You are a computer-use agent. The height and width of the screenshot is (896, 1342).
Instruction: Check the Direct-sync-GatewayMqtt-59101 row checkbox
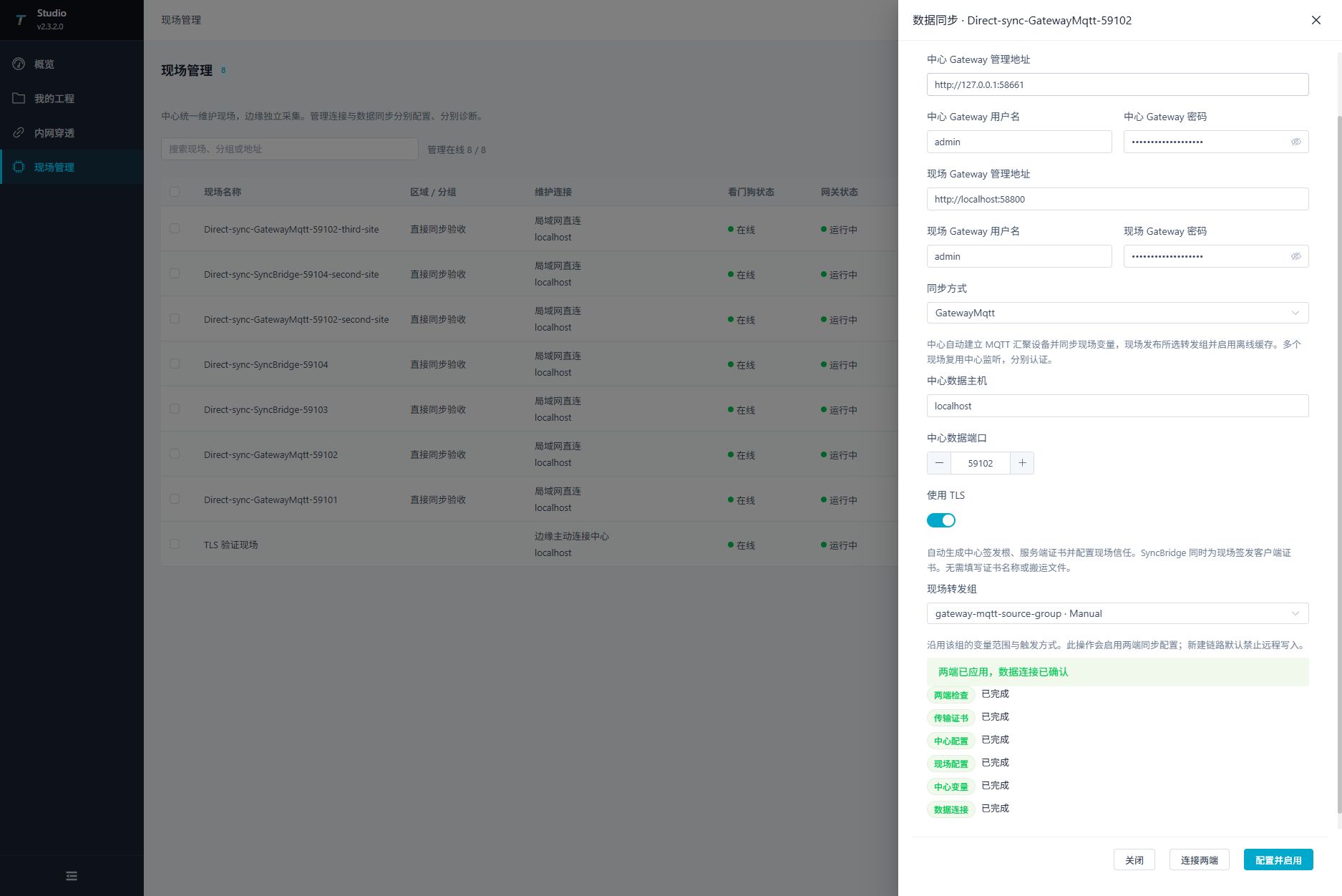point(175,499)
